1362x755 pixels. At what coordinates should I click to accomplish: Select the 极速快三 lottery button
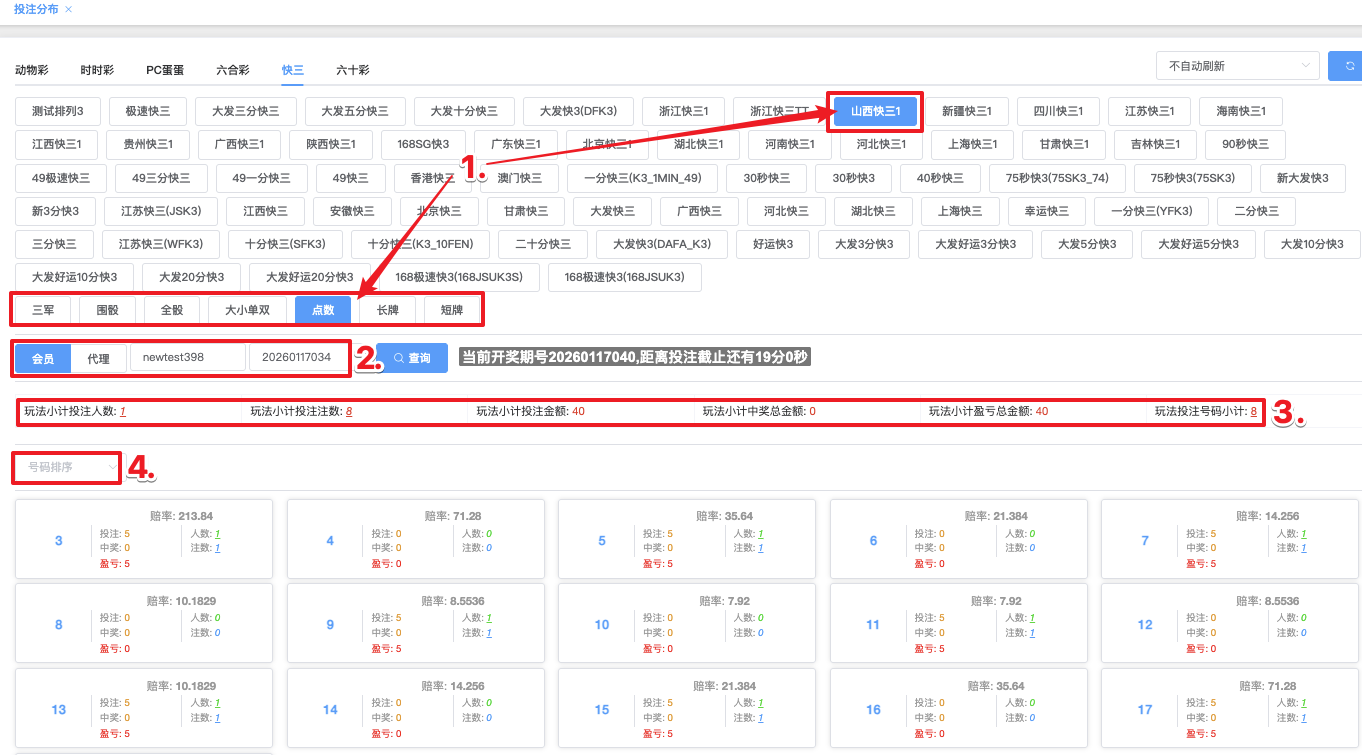[x=140, y=111]
